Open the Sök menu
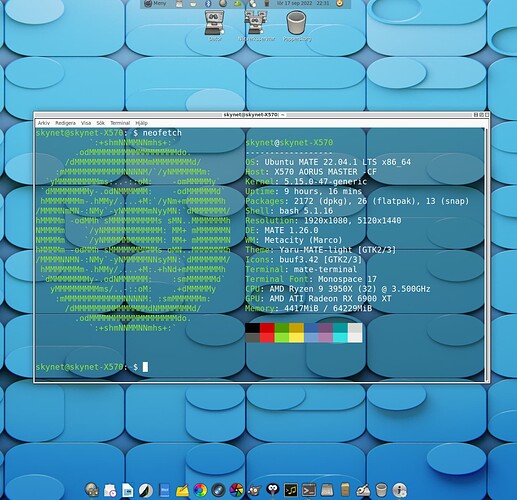This screenshot has width=517, height=500. pos(100,123)
